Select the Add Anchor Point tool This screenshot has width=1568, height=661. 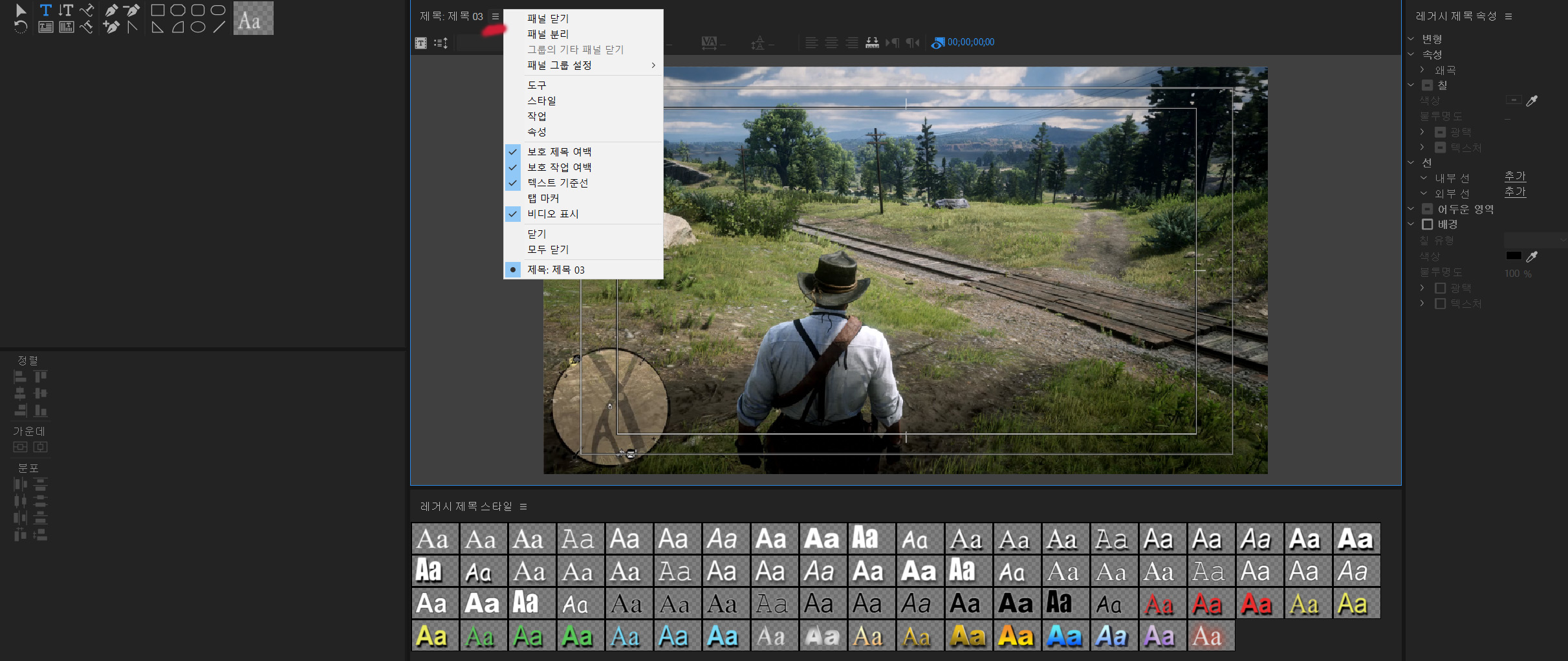pyautogui.click(x=111, y=27)
